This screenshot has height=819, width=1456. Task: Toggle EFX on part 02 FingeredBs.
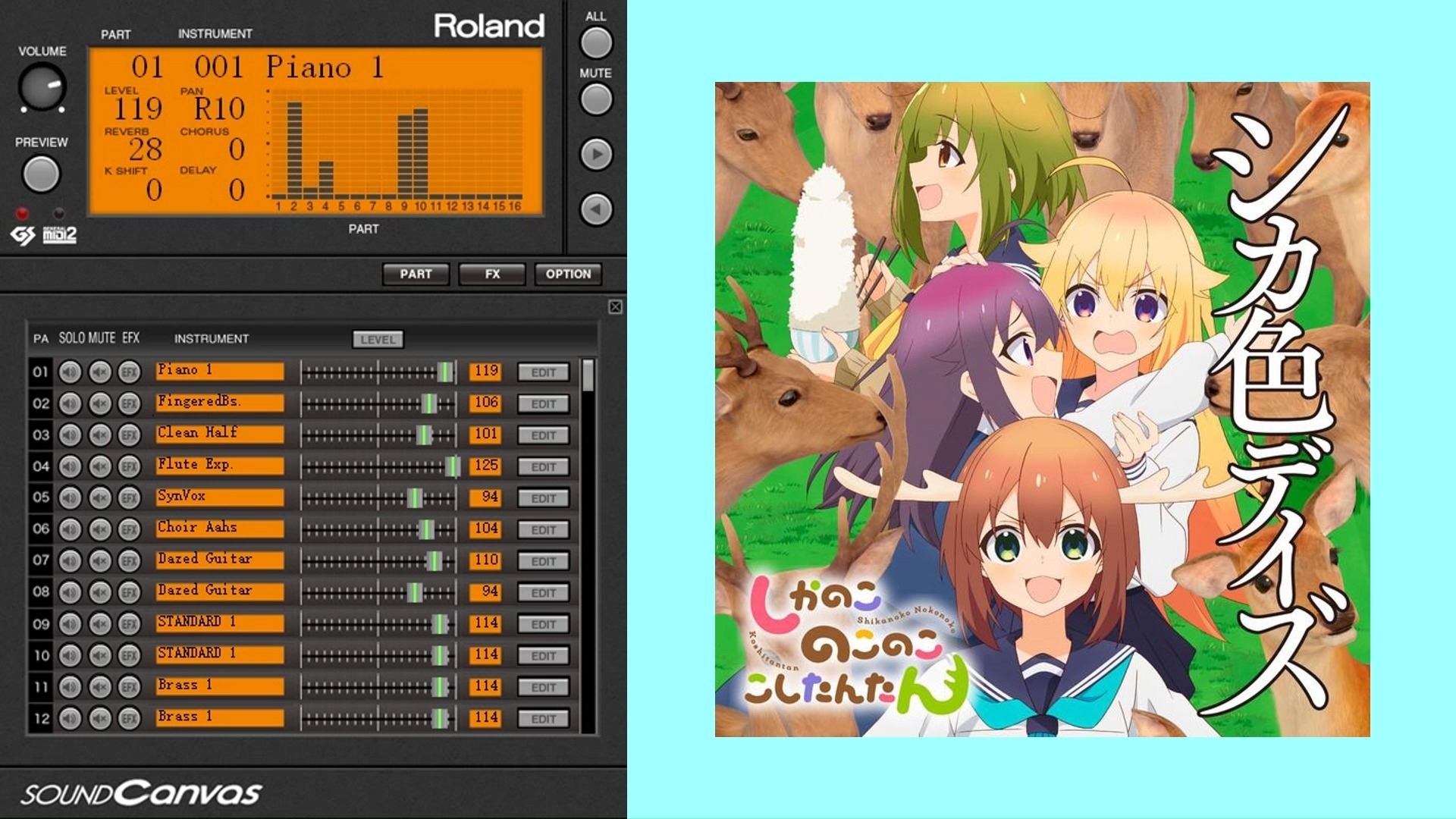(x=130, y=403)
